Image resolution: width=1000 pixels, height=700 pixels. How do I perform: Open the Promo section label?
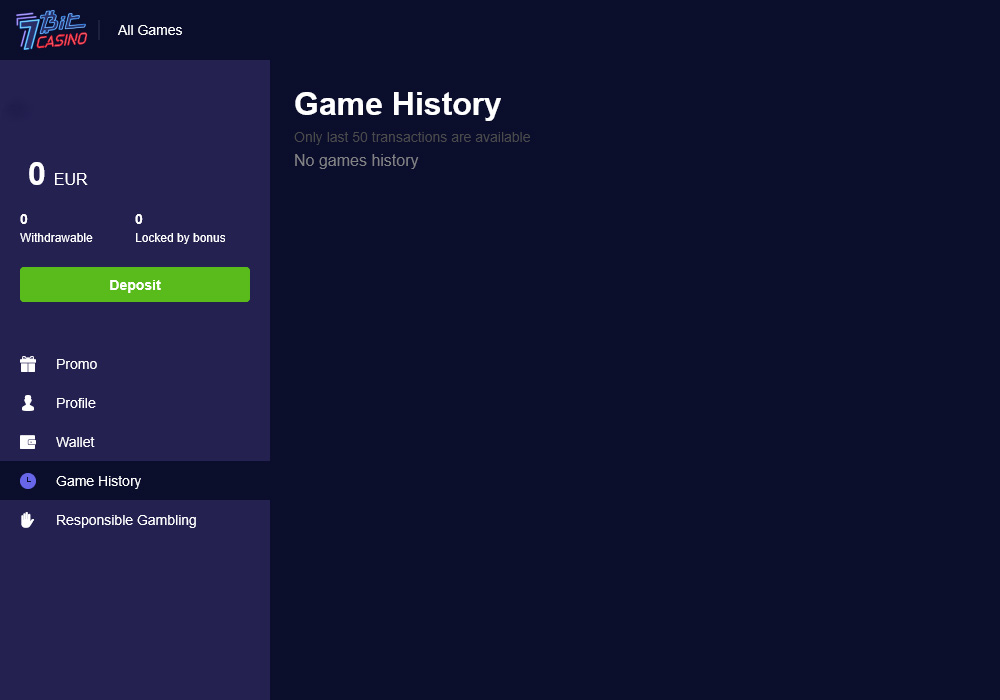76,364
